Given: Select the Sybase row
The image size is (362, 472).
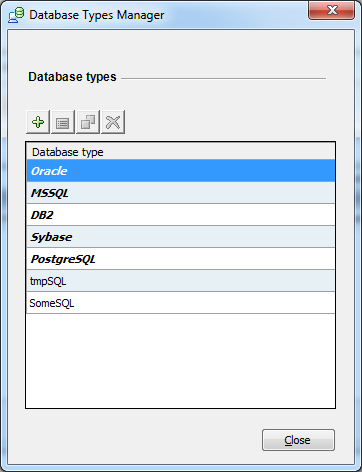Looking at the screenshot, I should point(181,237).
